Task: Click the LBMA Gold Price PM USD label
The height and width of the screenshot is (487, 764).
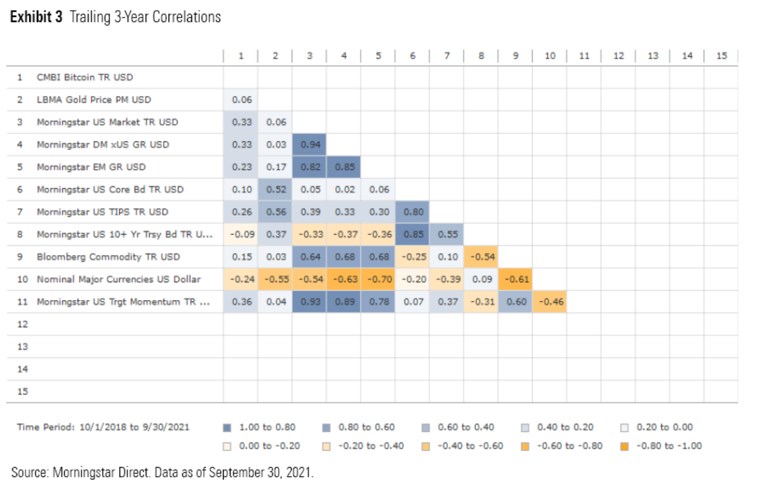Action: 96,99
